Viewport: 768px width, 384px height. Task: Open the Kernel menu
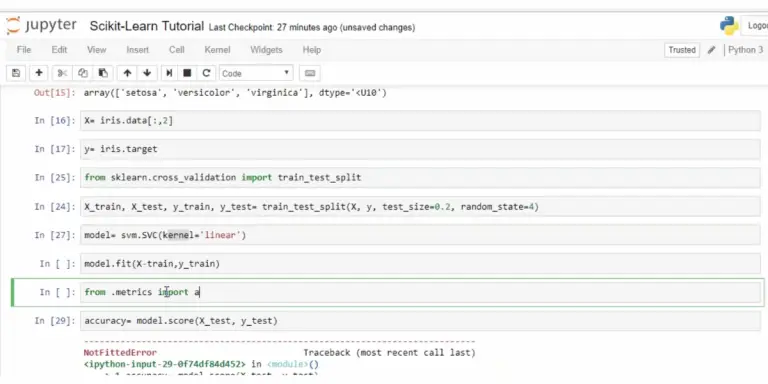[x=217, y=50]
